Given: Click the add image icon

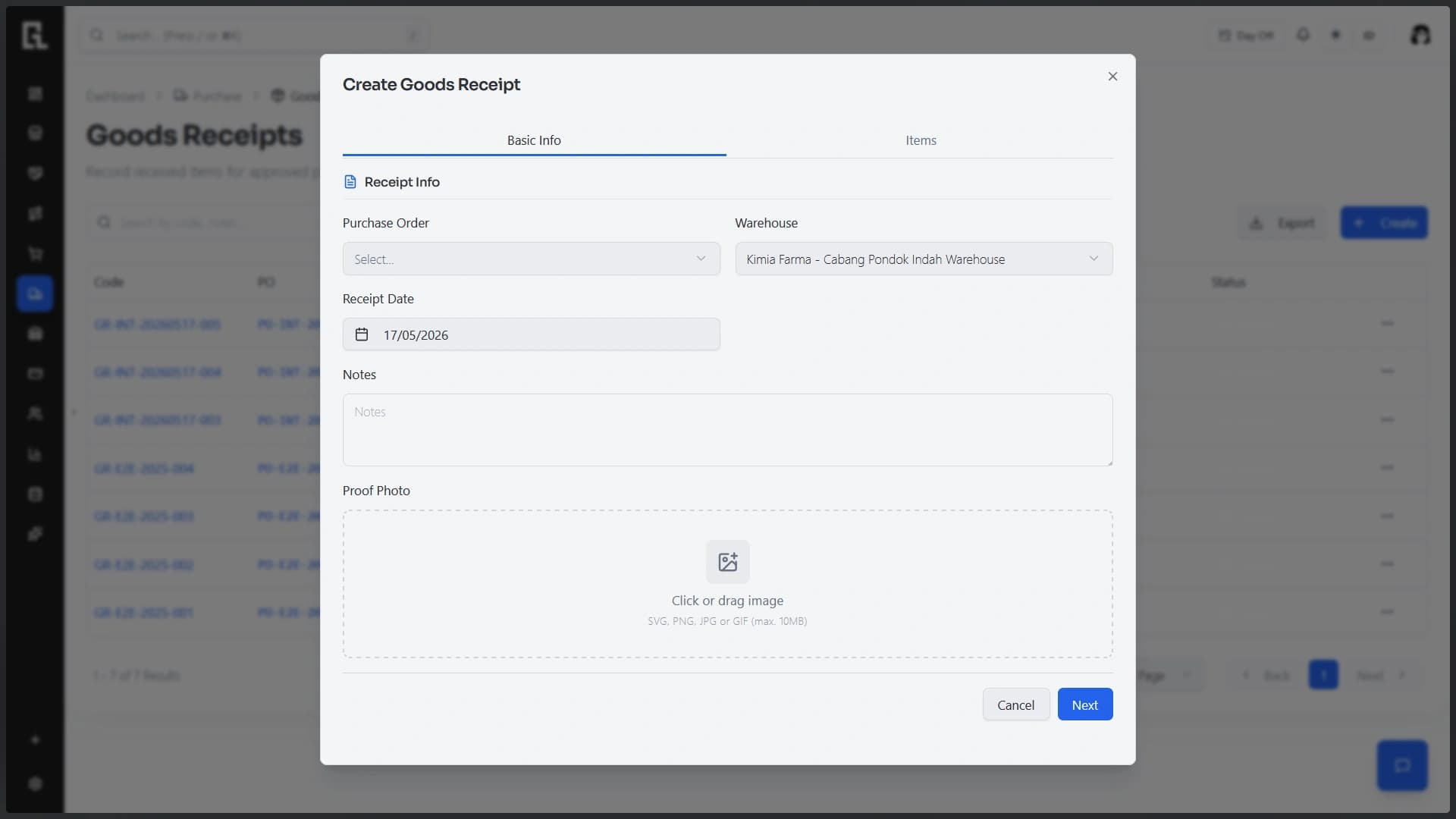Looking at the screenshot, I should click(x=727, y=562).
